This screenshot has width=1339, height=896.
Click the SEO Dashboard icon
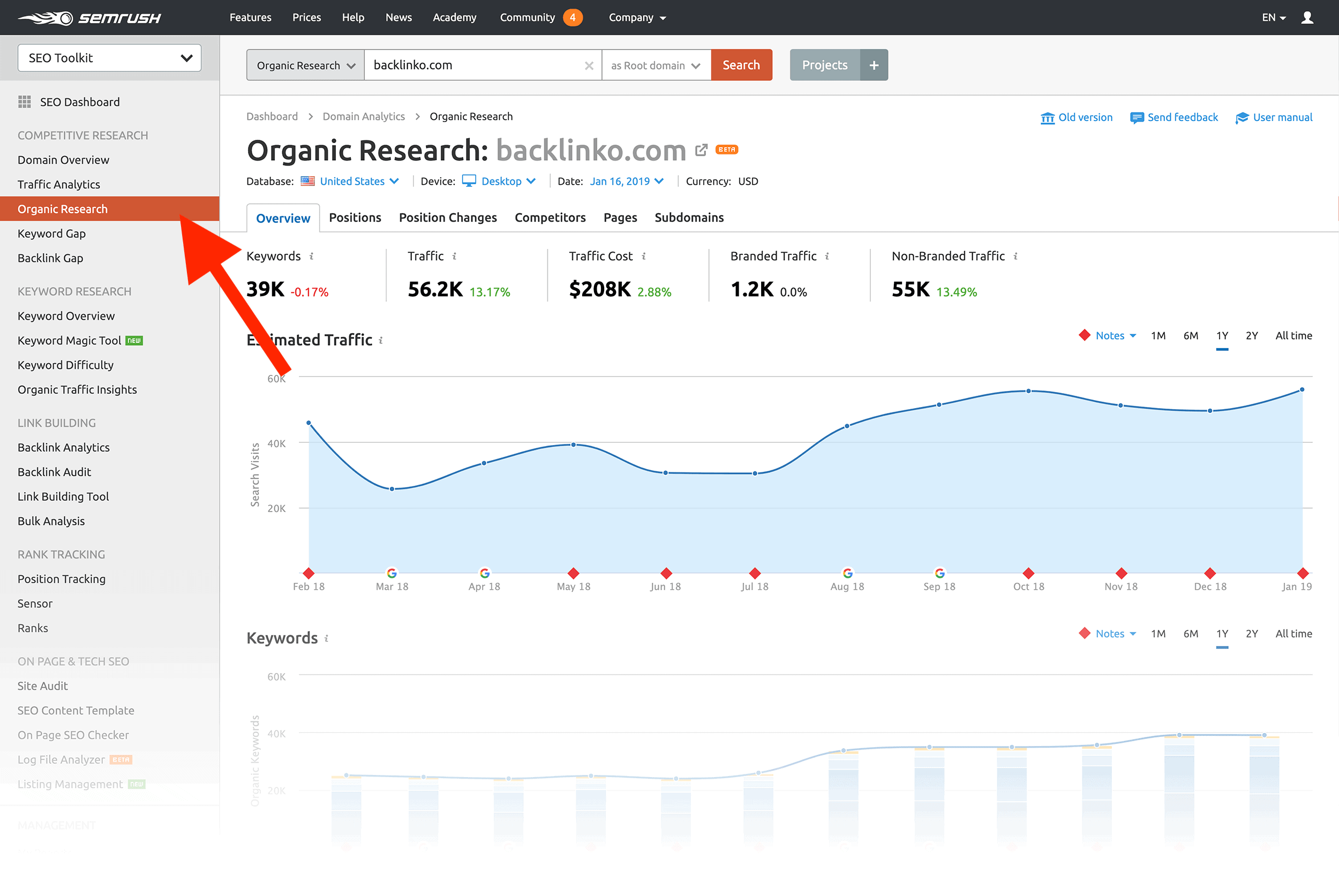tap(24, 101)
